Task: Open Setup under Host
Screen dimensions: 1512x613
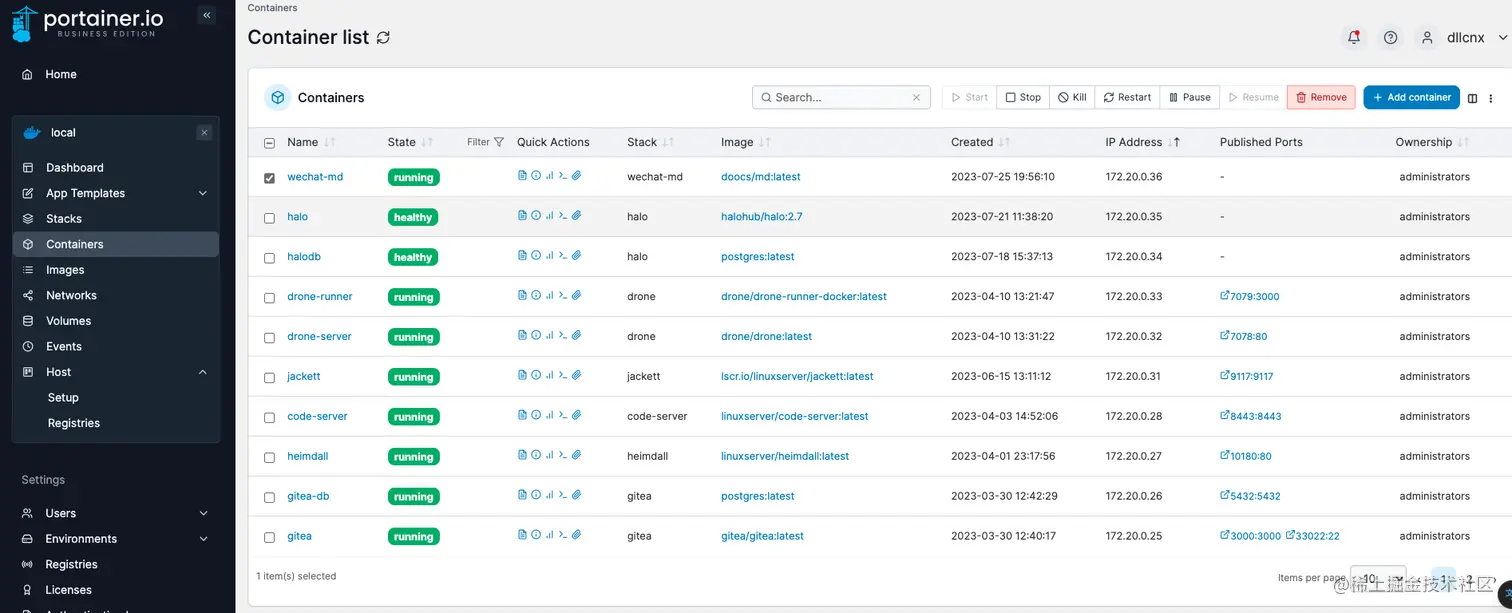Action: coord(63,397)
